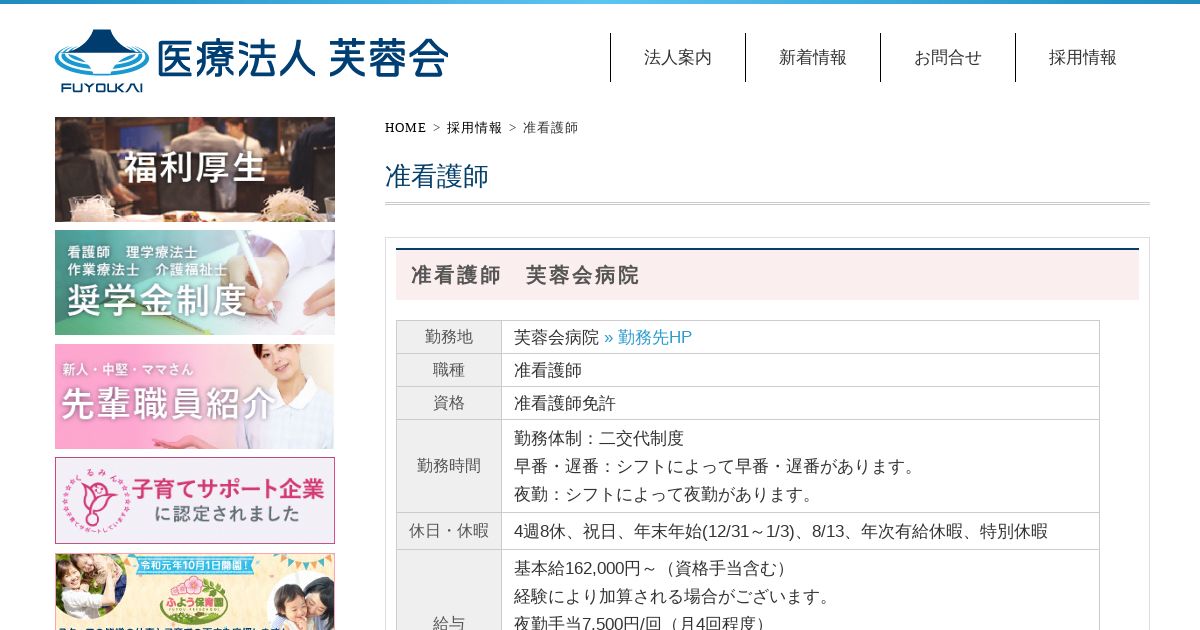The width and height of the screenshot is (1200, 630).
Task: Open the 先輩職員紹介 banner
Action: point(195,396)
